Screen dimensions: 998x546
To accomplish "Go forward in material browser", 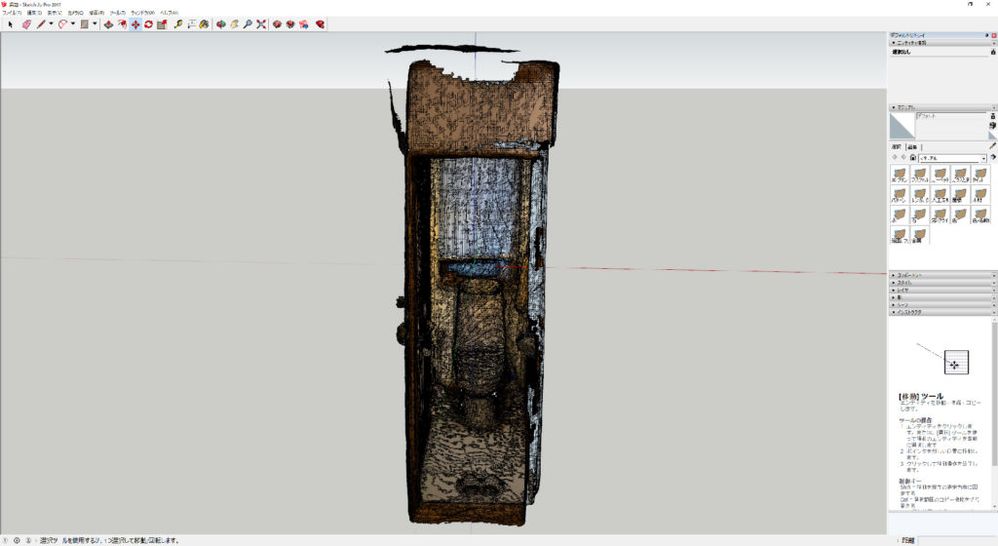I will (904, 157).
